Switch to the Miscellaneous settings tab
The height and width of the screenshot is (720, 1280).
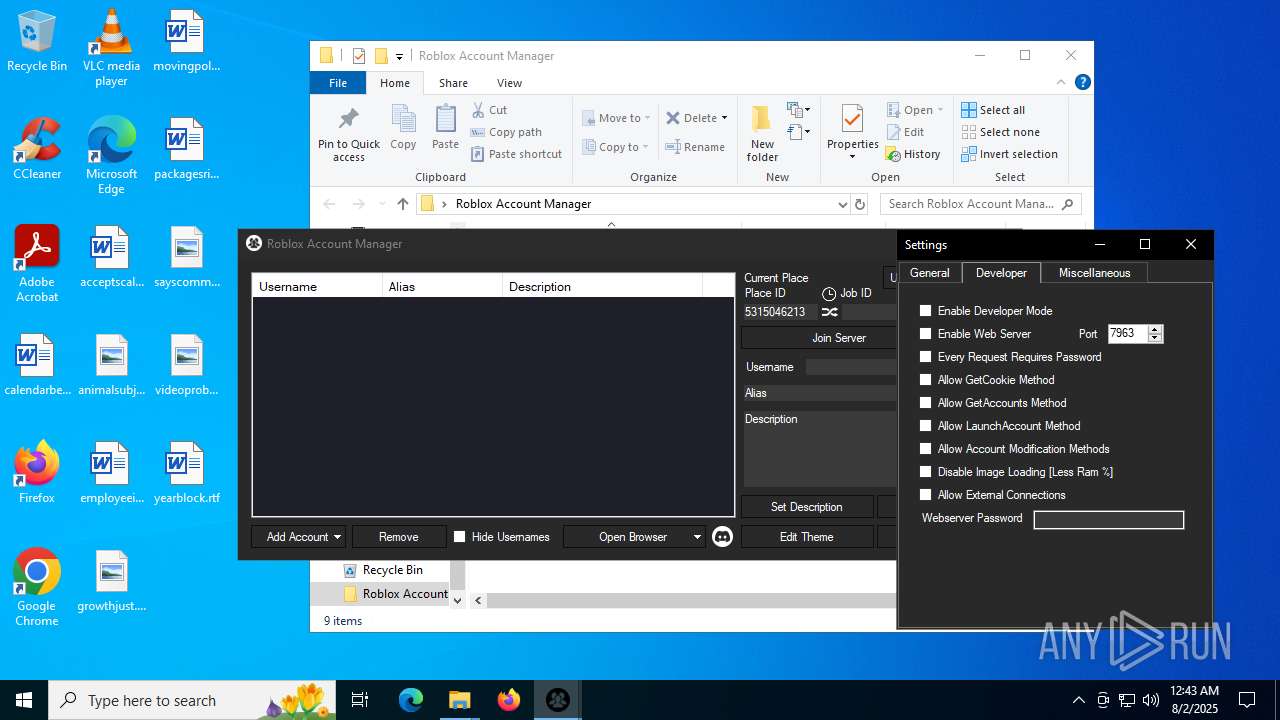click(x=1094, y=273)
